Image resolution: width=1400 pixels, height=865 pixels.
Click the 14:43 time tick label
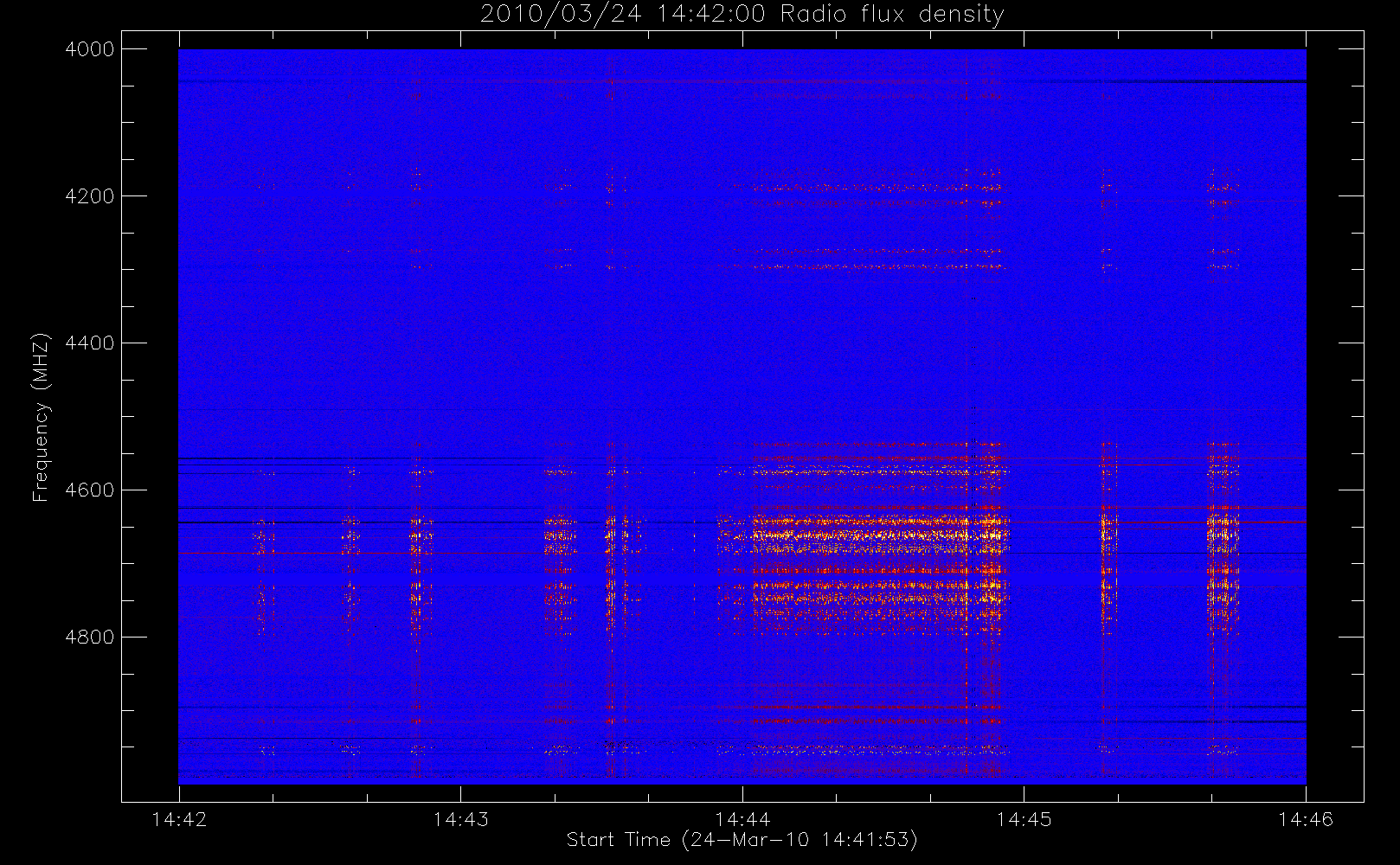click(x=460, y=819)
